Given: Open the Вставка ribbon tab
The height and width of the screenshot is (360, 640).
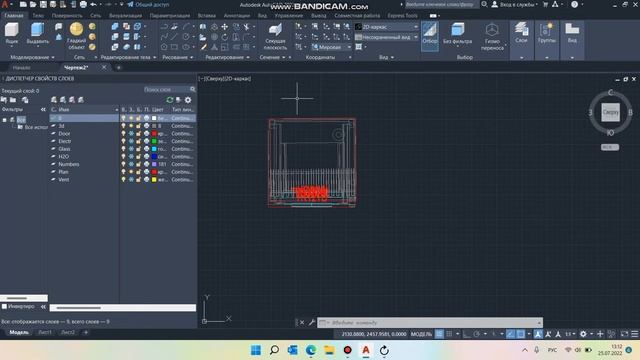Looking at the screenshot, I should [207, 16].
